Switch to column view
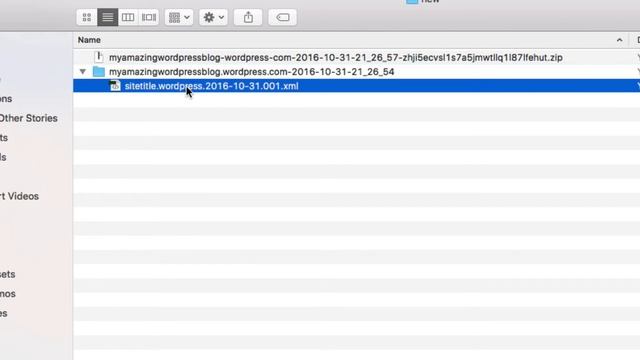The width and height of the screenshot is (640, 360). [128, 18]
